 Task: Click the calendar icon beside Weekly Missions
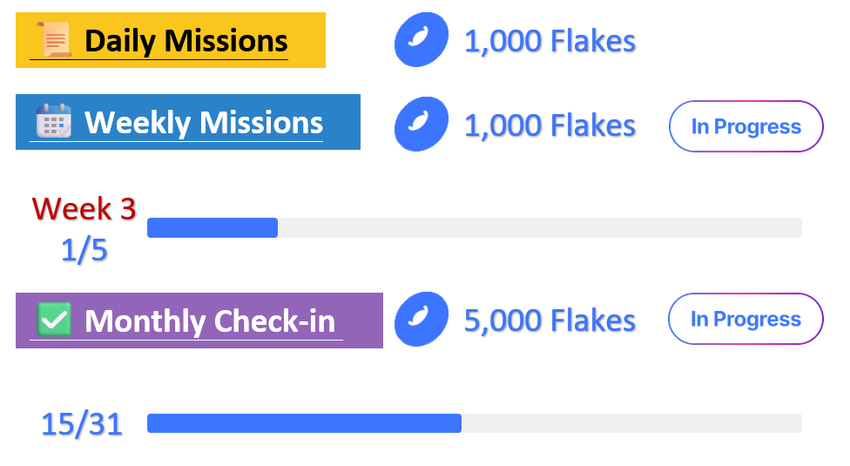click(52, 122)
